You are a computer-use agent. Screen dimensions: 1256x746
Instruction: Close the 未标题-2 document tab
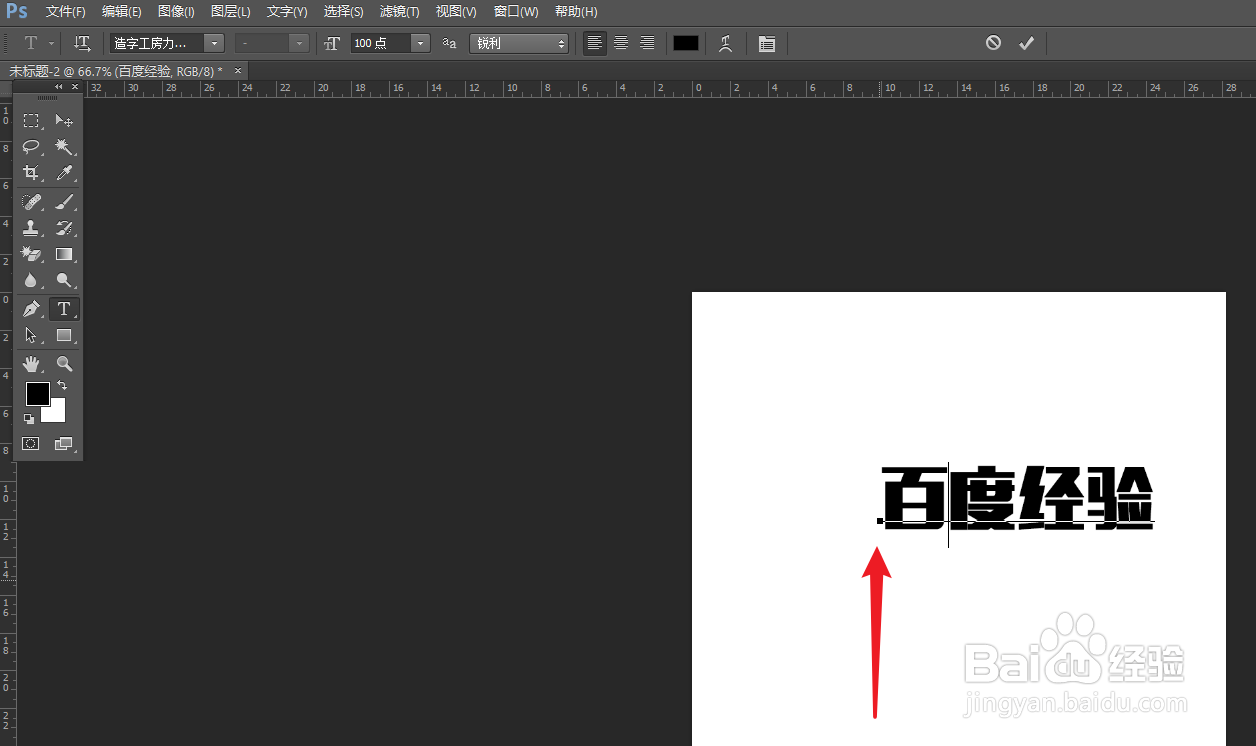(x=238, y=71)
